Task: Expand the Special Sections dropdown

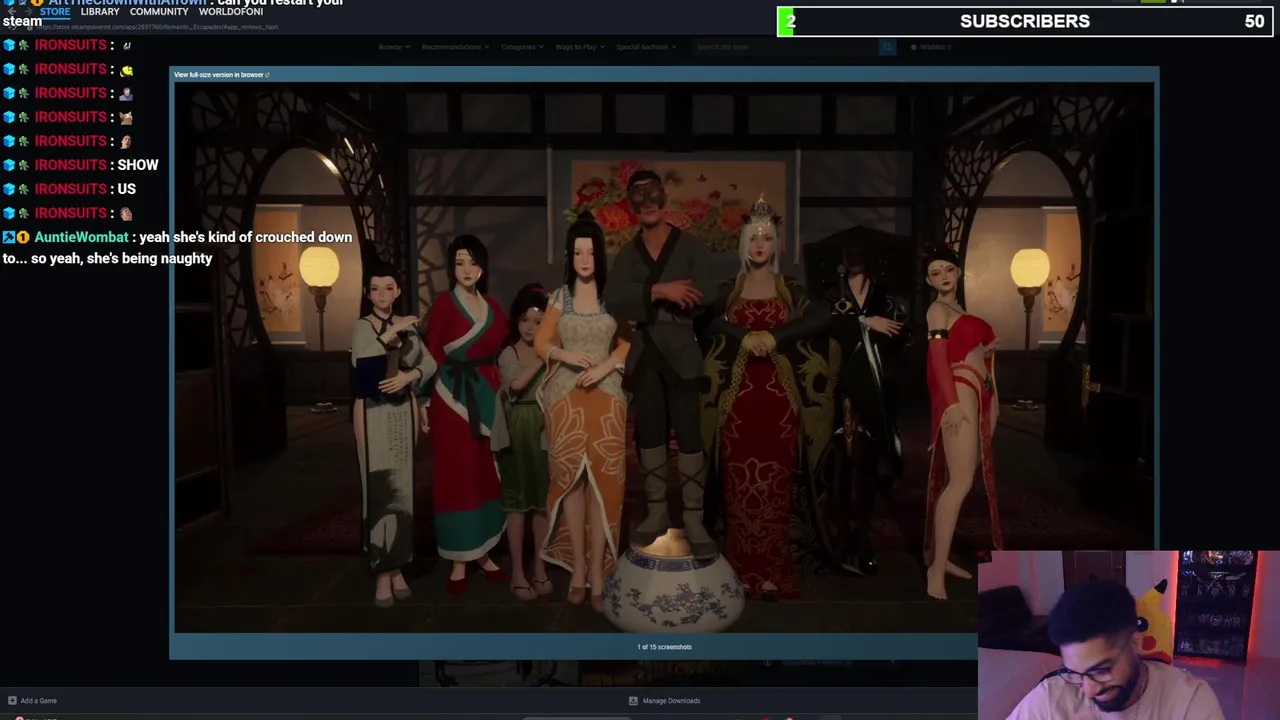Action: (645, 47)
